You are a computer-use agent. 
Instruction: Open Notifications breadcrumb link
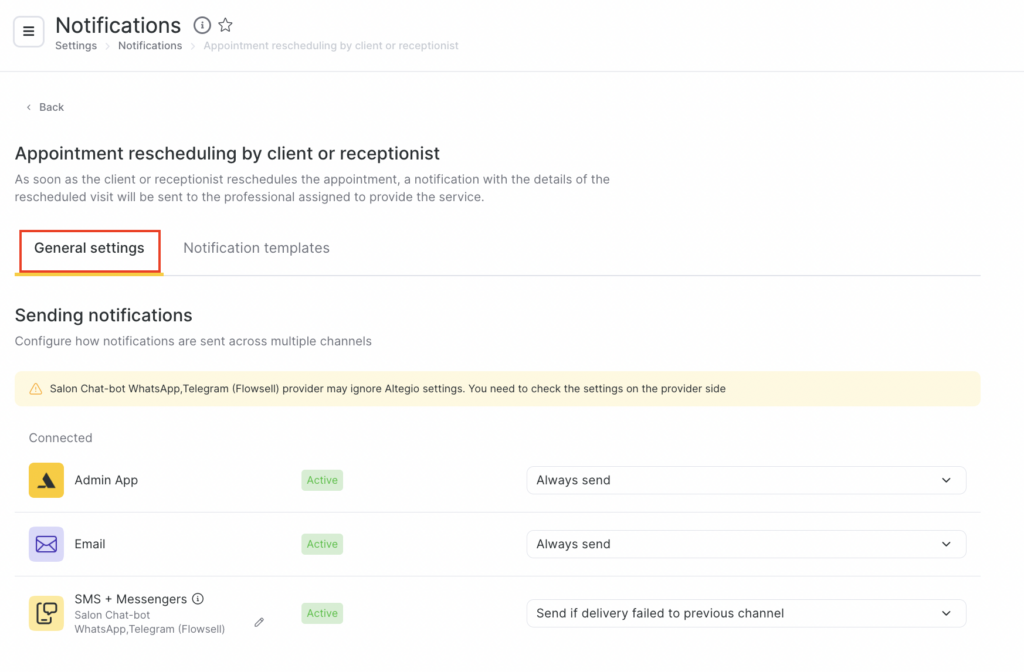pyautogui.click(x=150, y=46)
